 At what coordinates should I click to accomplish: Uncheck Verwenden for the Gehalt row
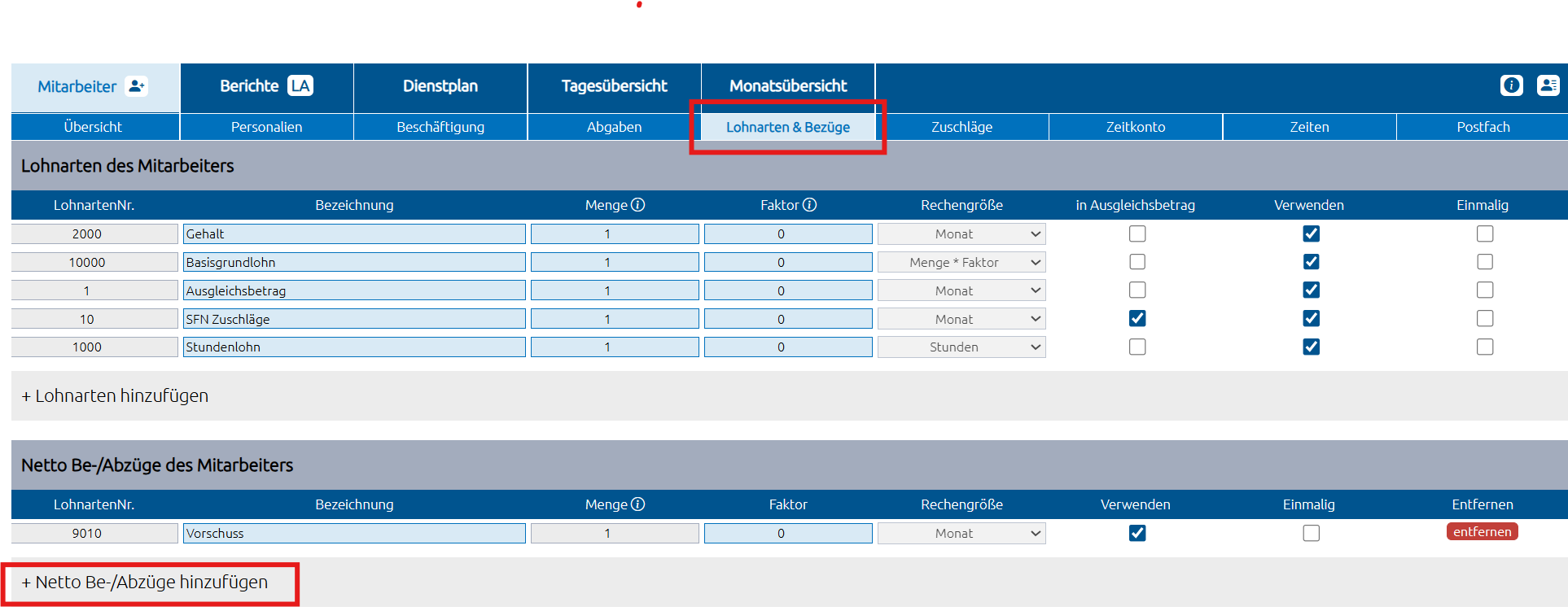(x=1311, y=234)
